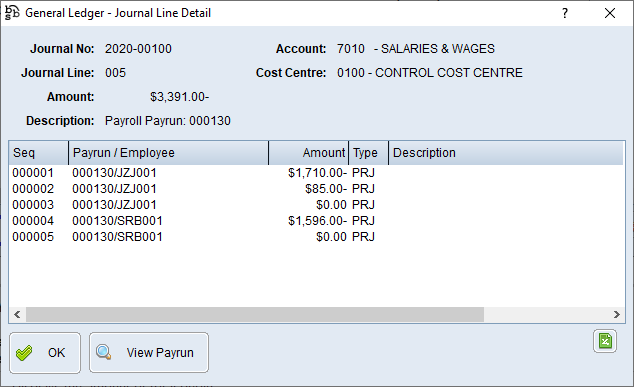Select the row with Seq 000004

point(316,221)
